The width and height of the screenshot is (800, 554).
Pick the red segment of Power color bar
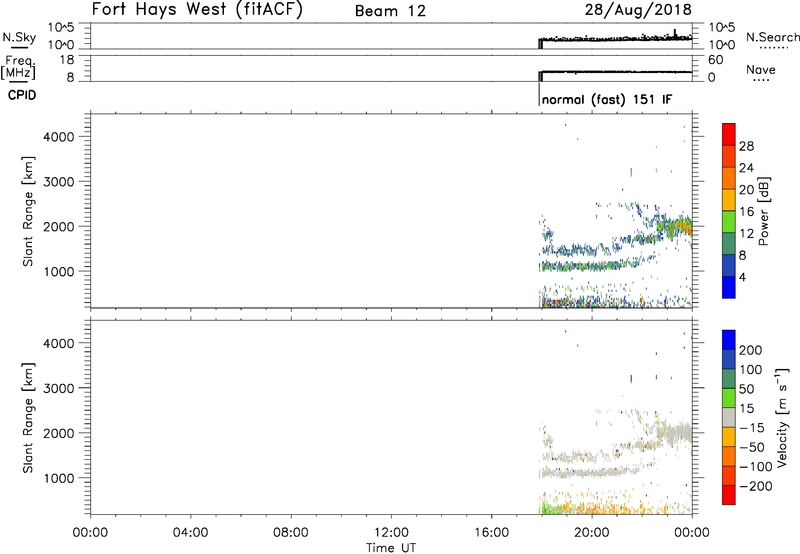pos(728,131)
